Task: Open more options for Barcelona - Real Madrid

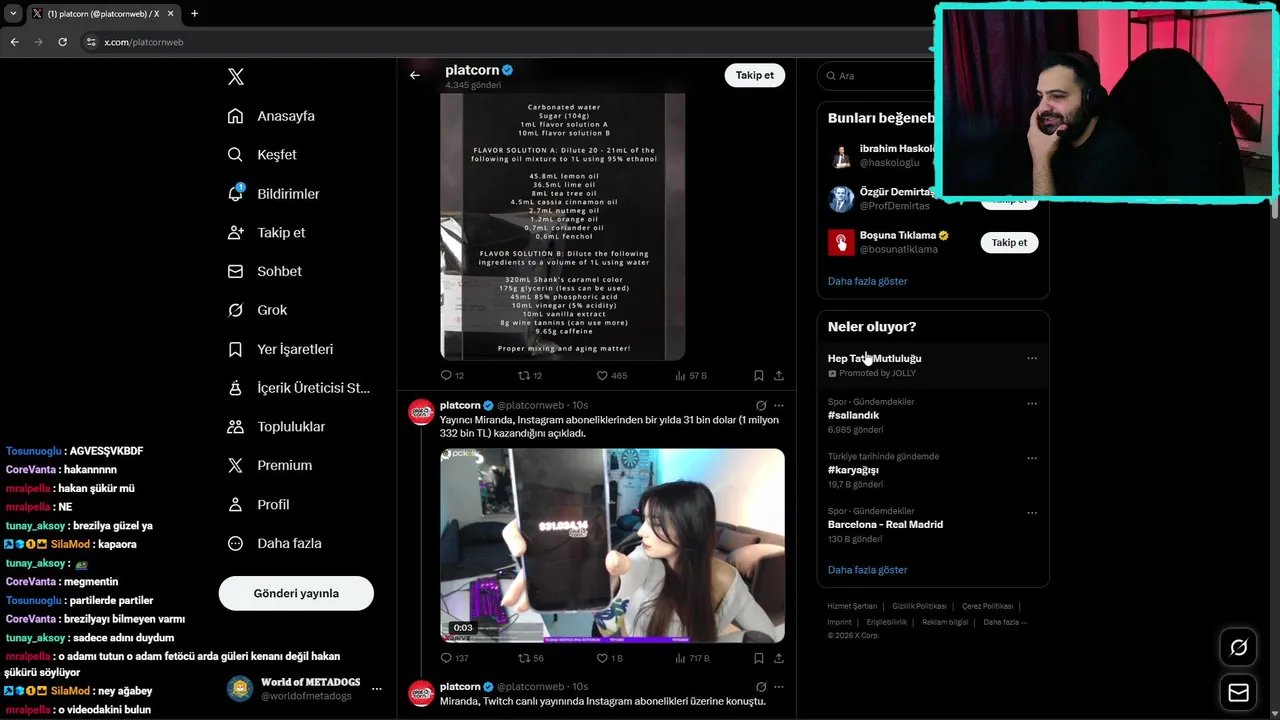Action: [x=1032, y=513]
